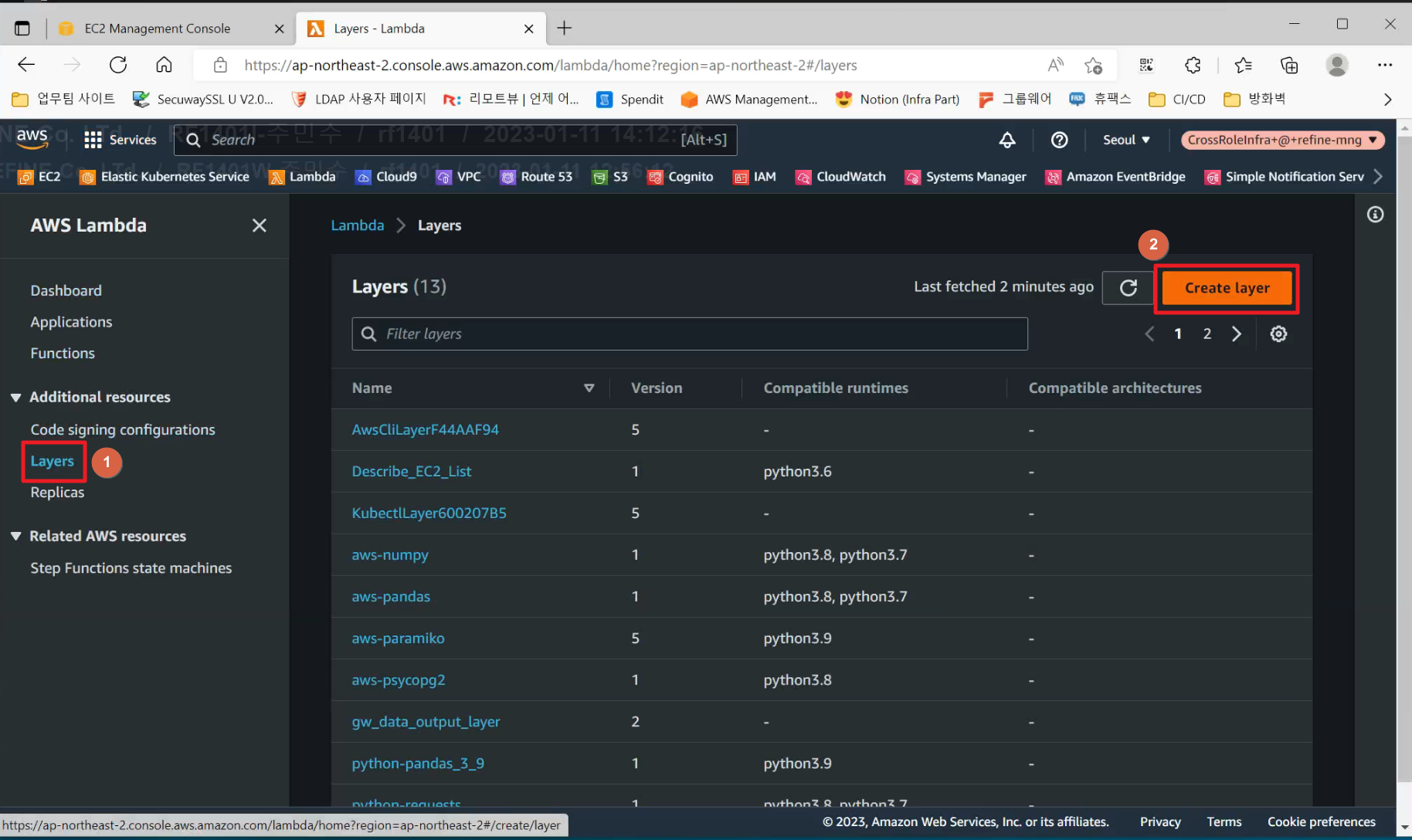Open browser extensions icon

click(1193, 66)
